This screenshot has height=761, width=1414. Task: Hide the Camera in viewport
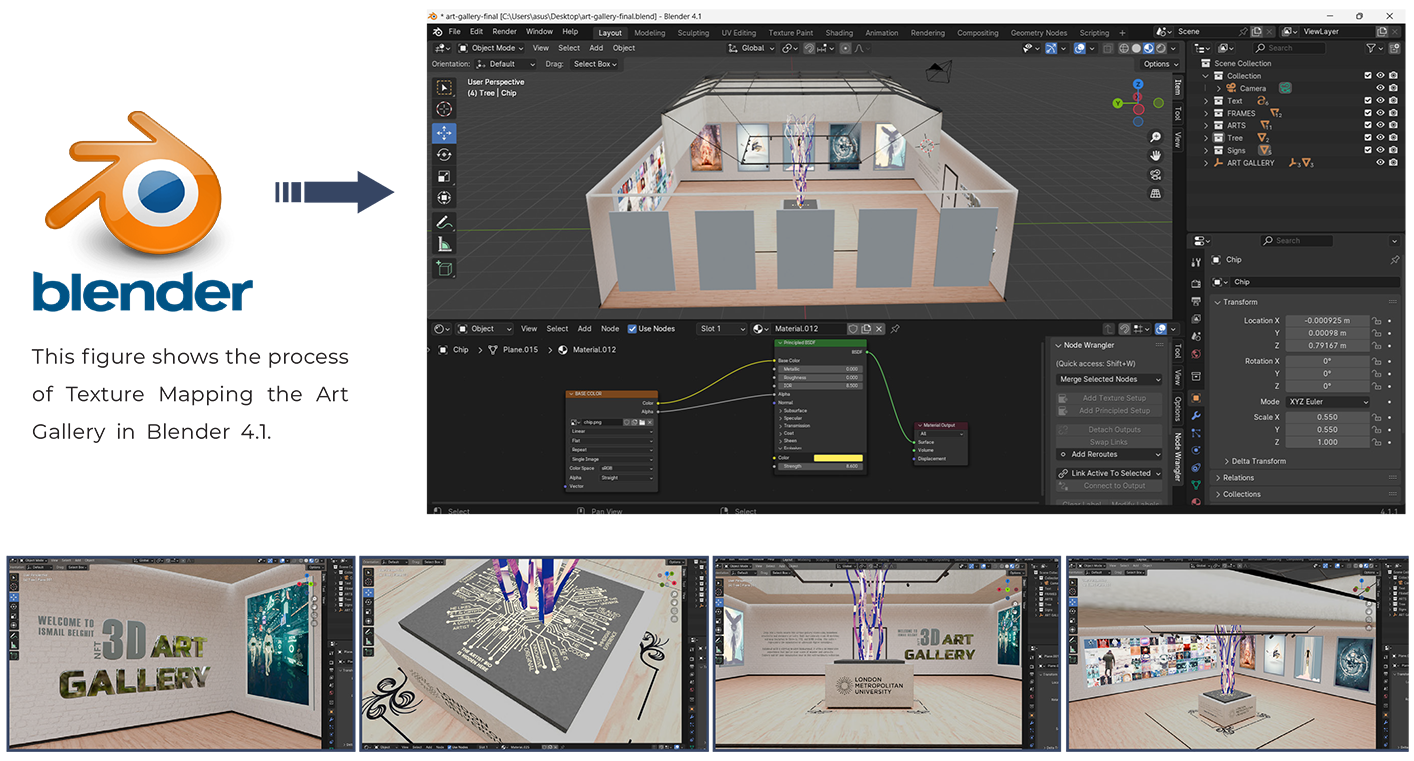(x=1381, y=88)
